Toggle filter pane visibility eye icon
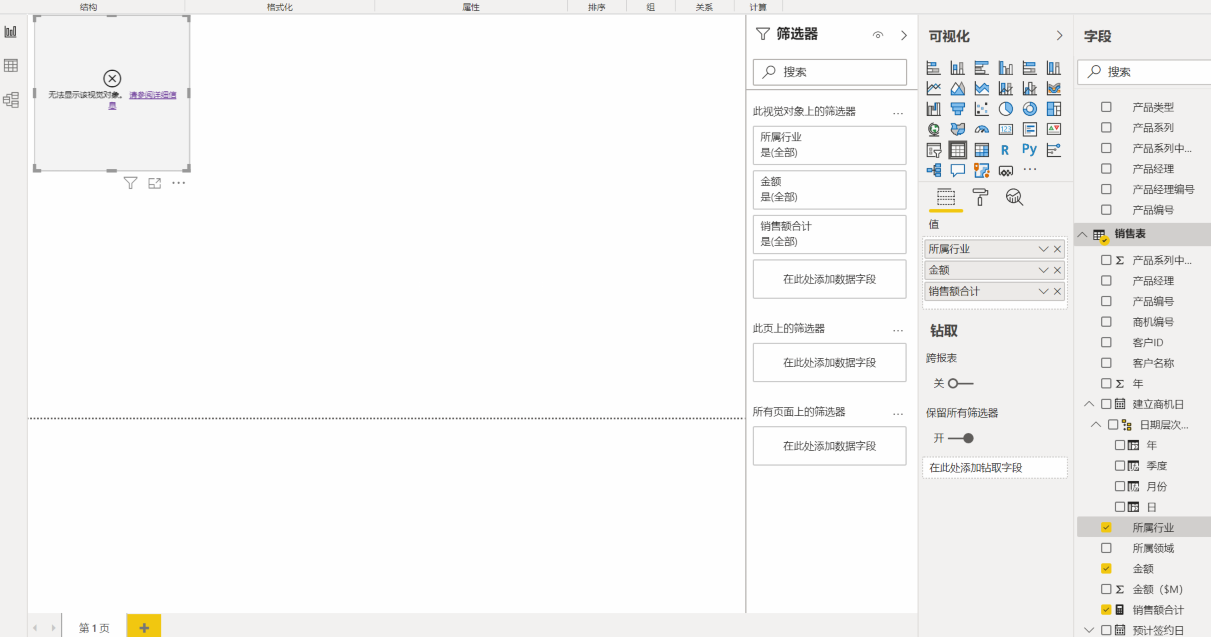Viewport: 1211px width, 637px height. click(878, 35)
